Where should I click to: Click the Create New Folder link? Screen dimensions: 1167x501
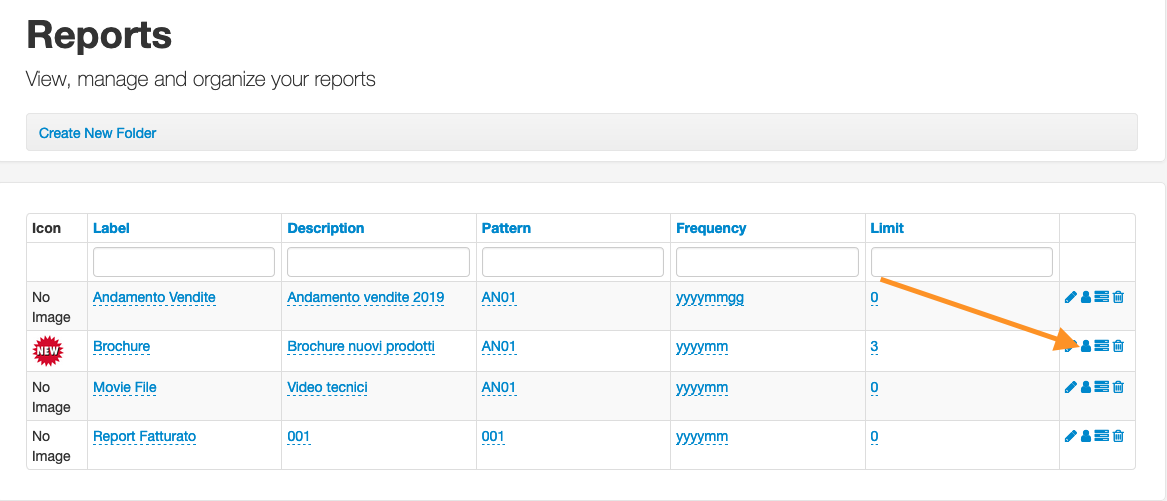tap(97, 133)
